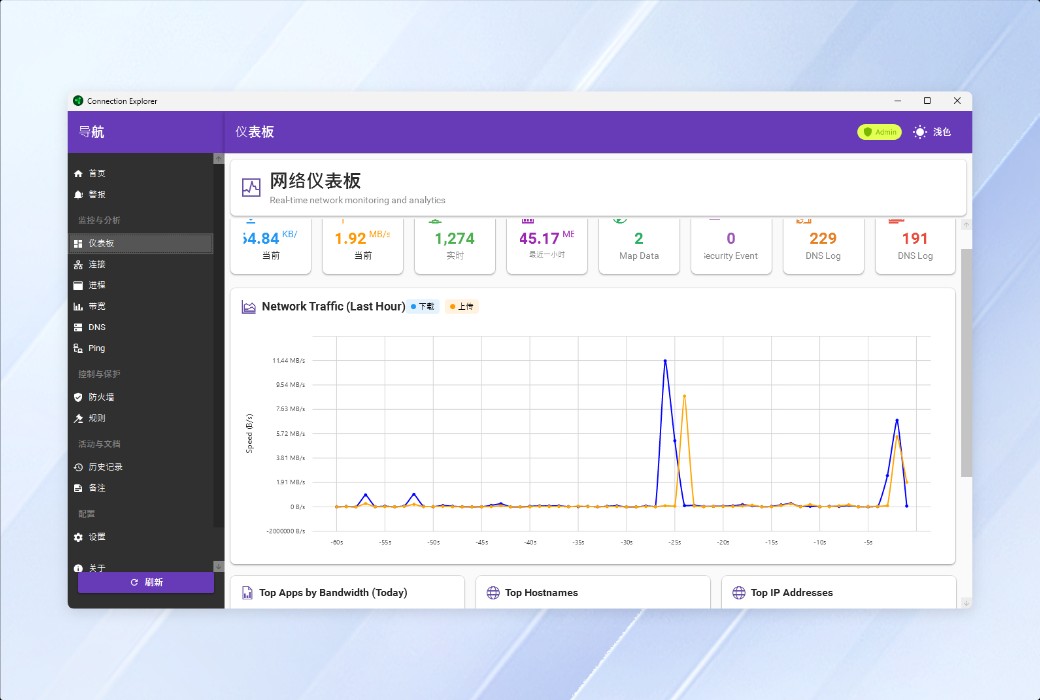Open the 关于 about info icon
The width and height of the screenshot is (1040, 700).
point(78,569)
